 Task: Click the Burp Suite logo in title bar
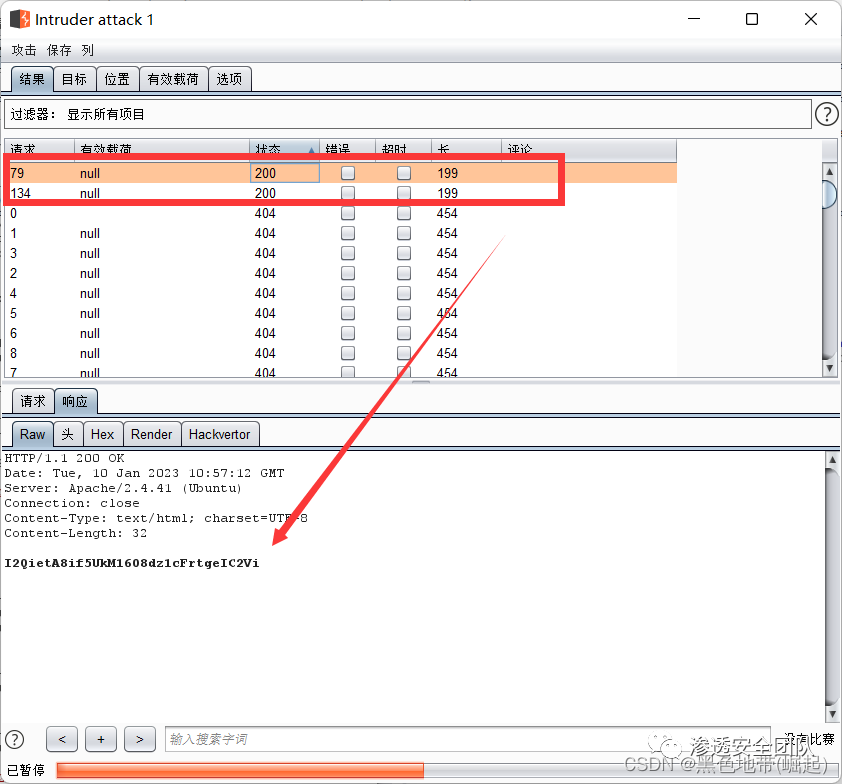20,19
